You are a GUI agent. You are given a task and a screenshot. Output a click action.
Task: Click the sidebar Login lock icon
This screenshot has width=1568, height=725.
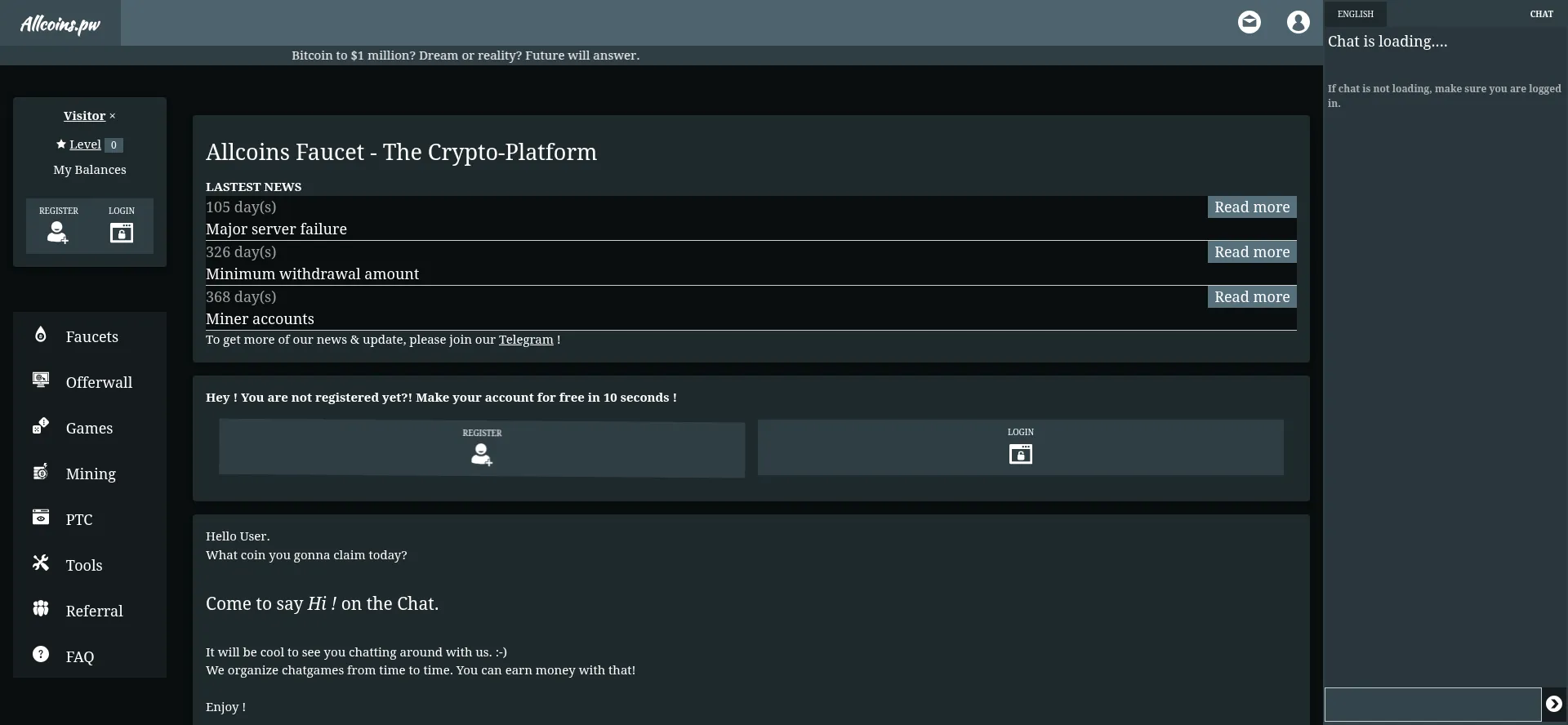[122, 233]
